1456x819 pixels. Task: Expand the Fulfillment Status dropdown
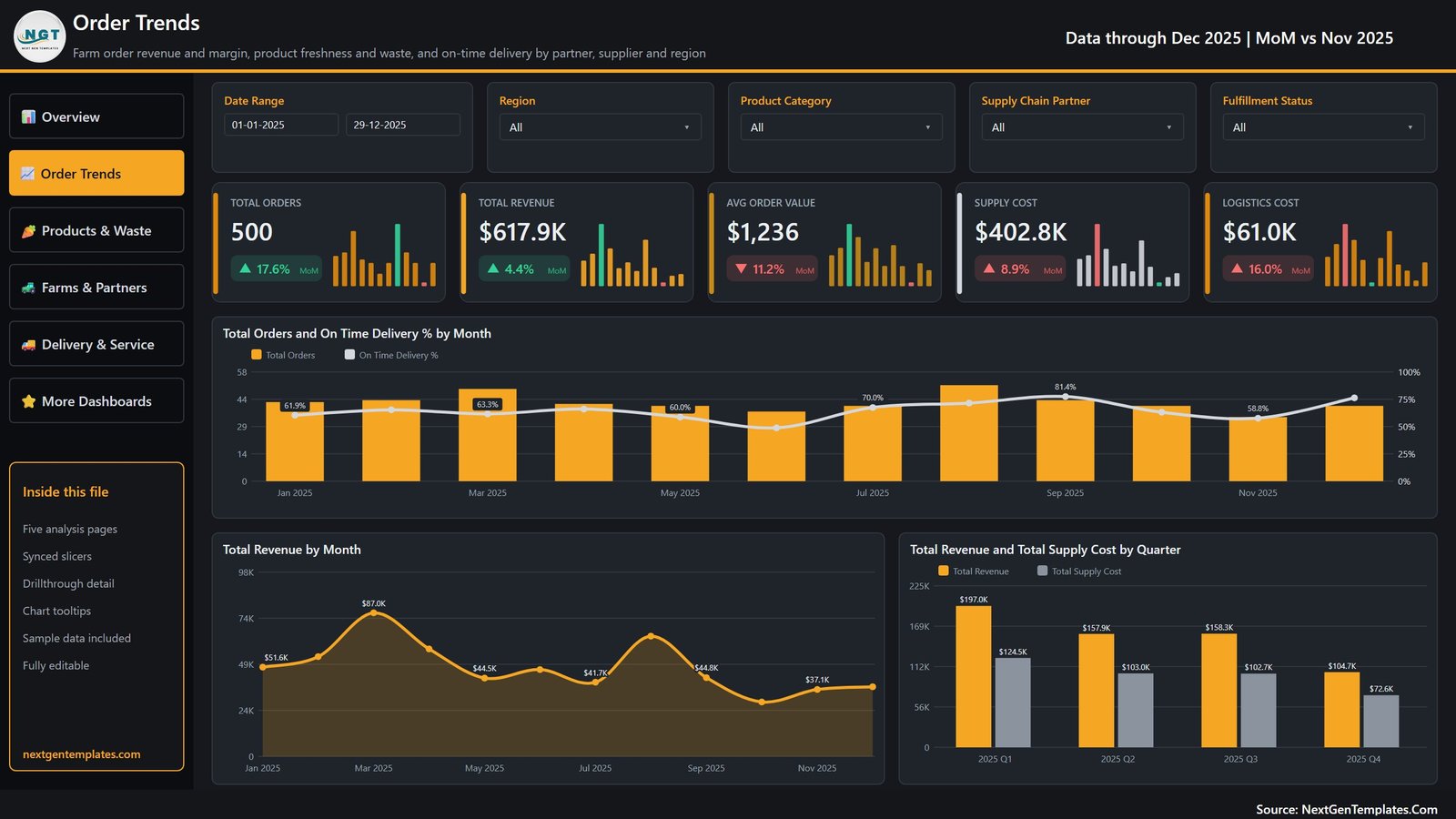1323,127
